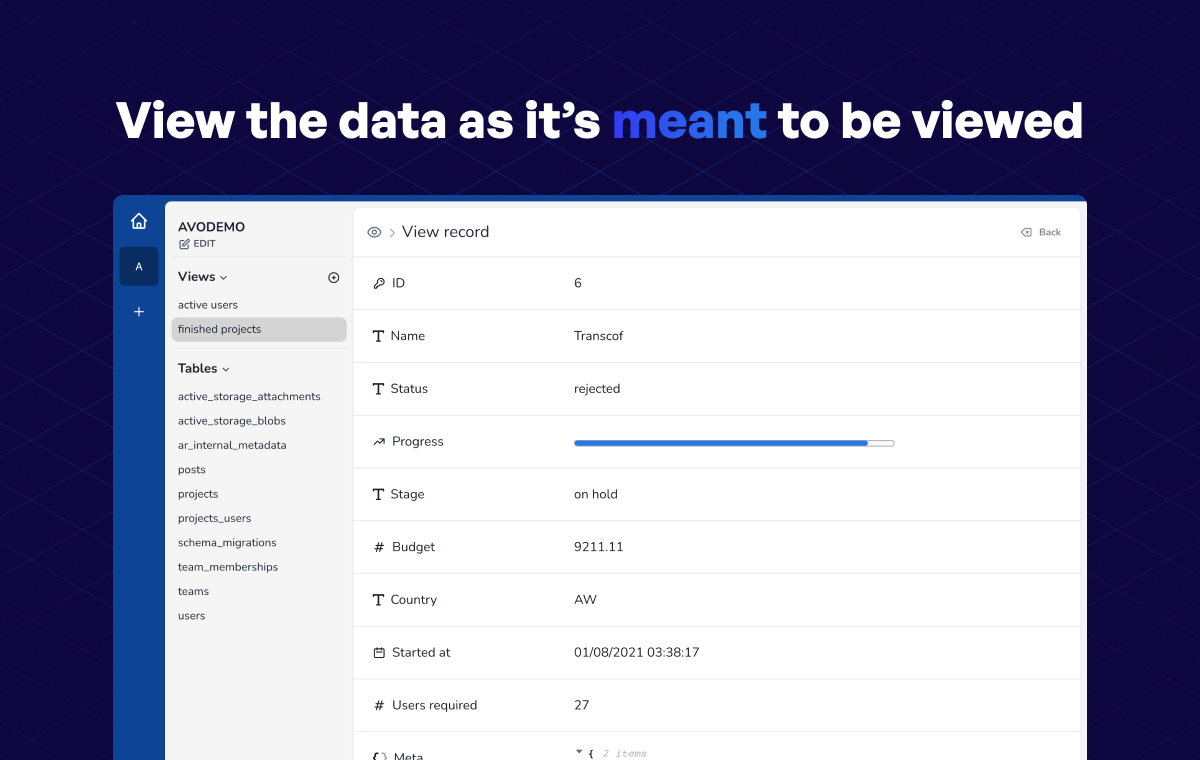Screen dimensions: 1200x760
Task: Click the Progress bar indicator
Action: coord(734,442)
